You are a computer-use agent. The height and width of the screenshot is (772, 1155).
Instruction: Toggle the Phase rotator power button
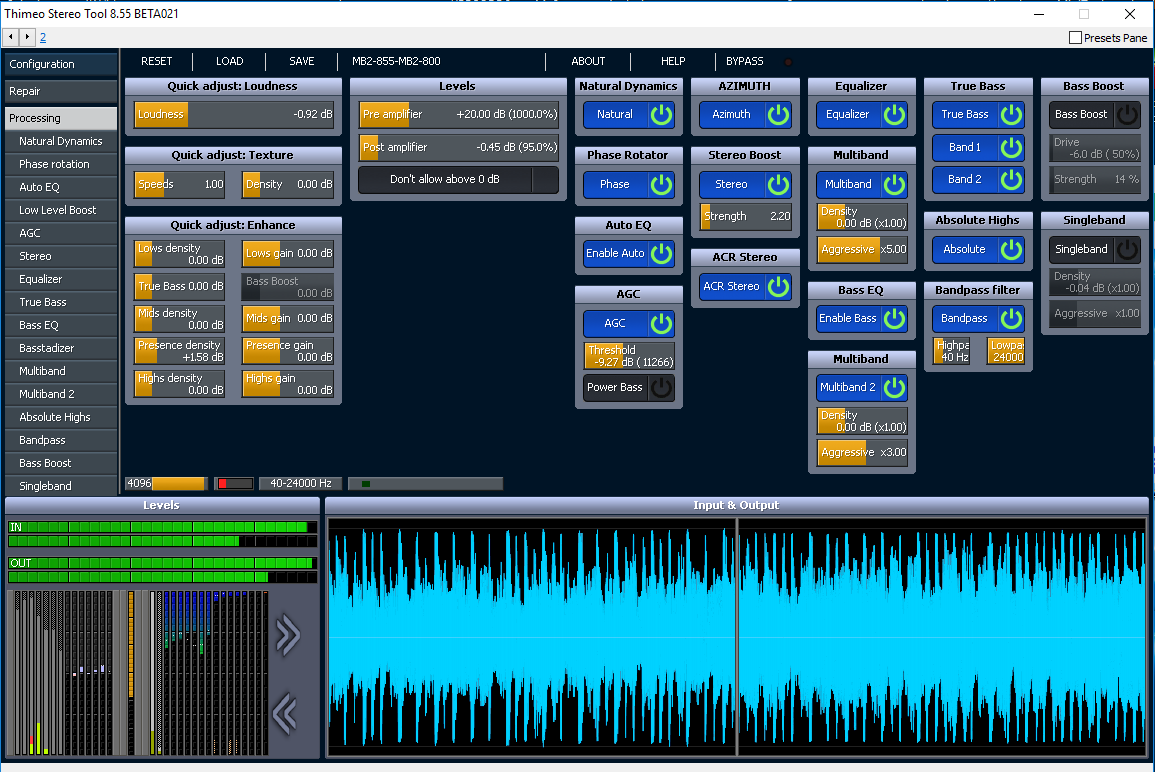(x=661, y=184)
